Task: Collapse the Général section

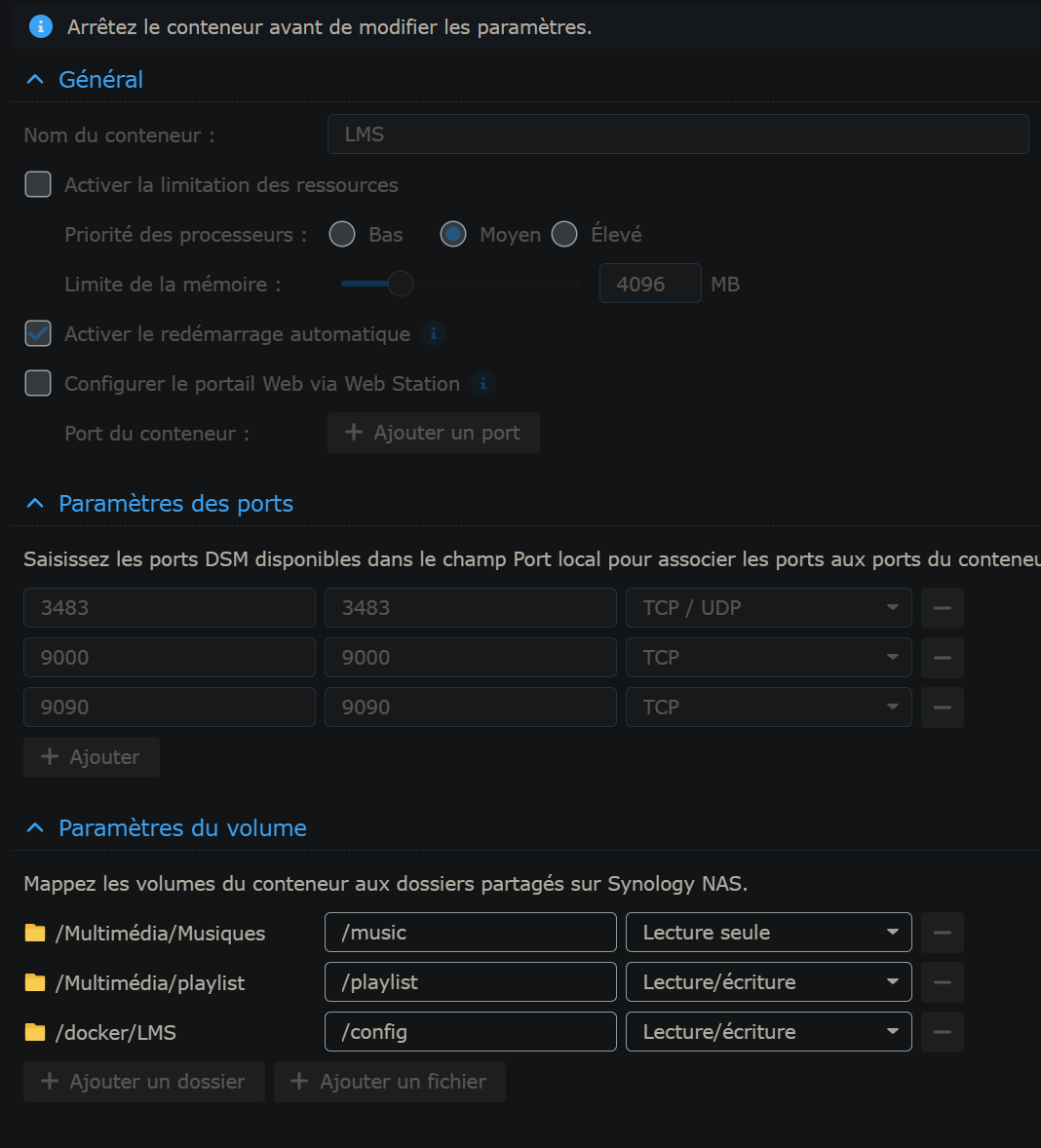Action: tap(36, 80)
